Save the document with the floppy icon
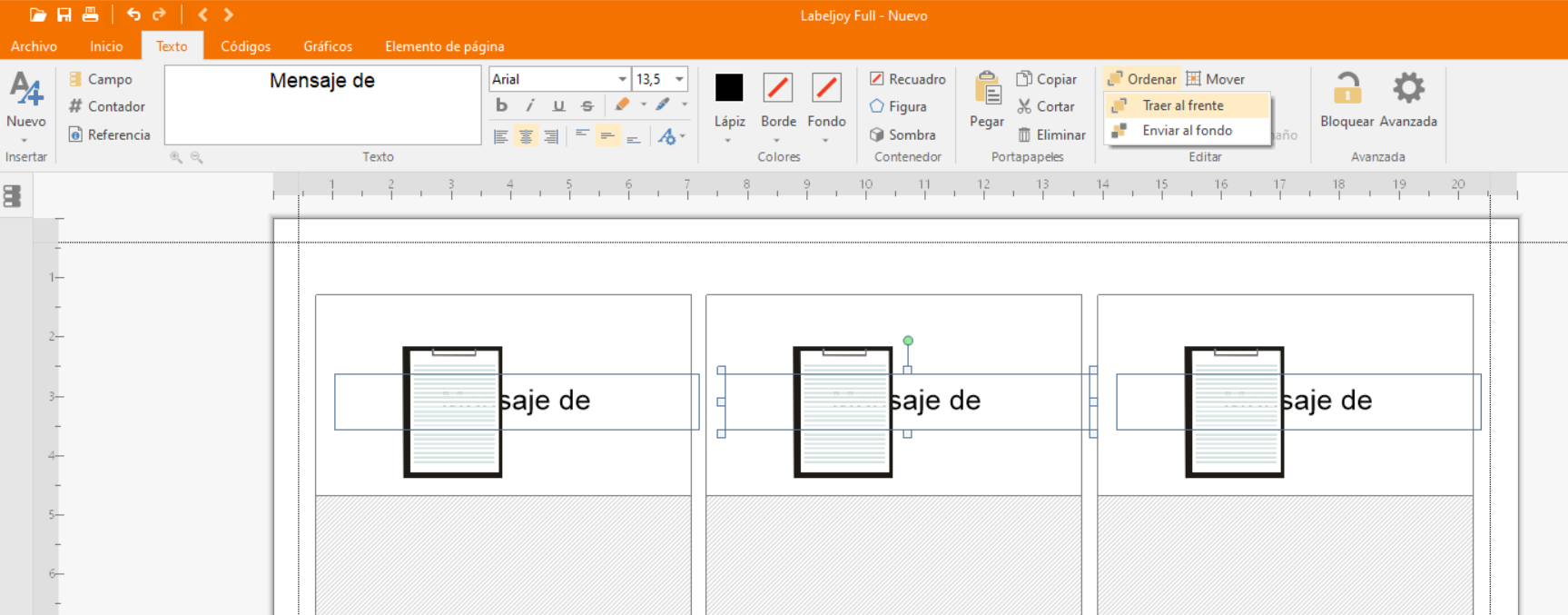This screenshot has height=615, width=1568. point(64,15)
